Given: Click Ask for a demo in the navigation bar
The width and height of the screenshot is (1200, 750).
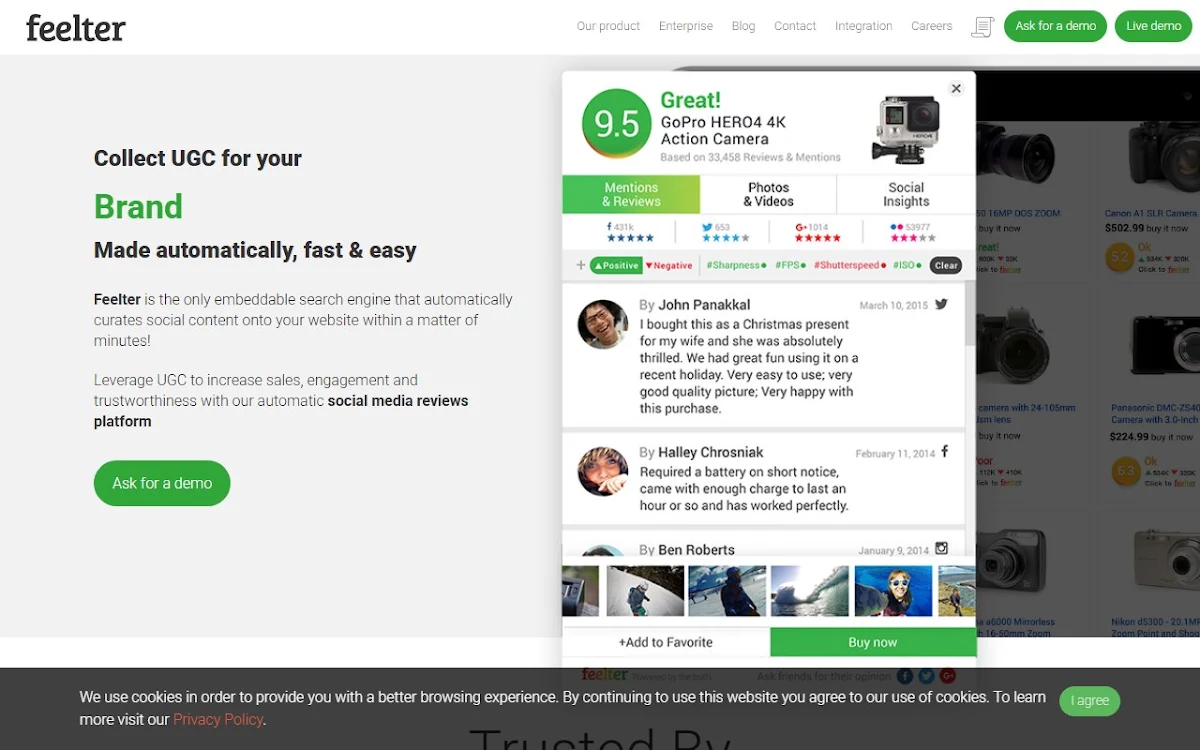Looking at the screenshot, I should [x=1056, y=26].
